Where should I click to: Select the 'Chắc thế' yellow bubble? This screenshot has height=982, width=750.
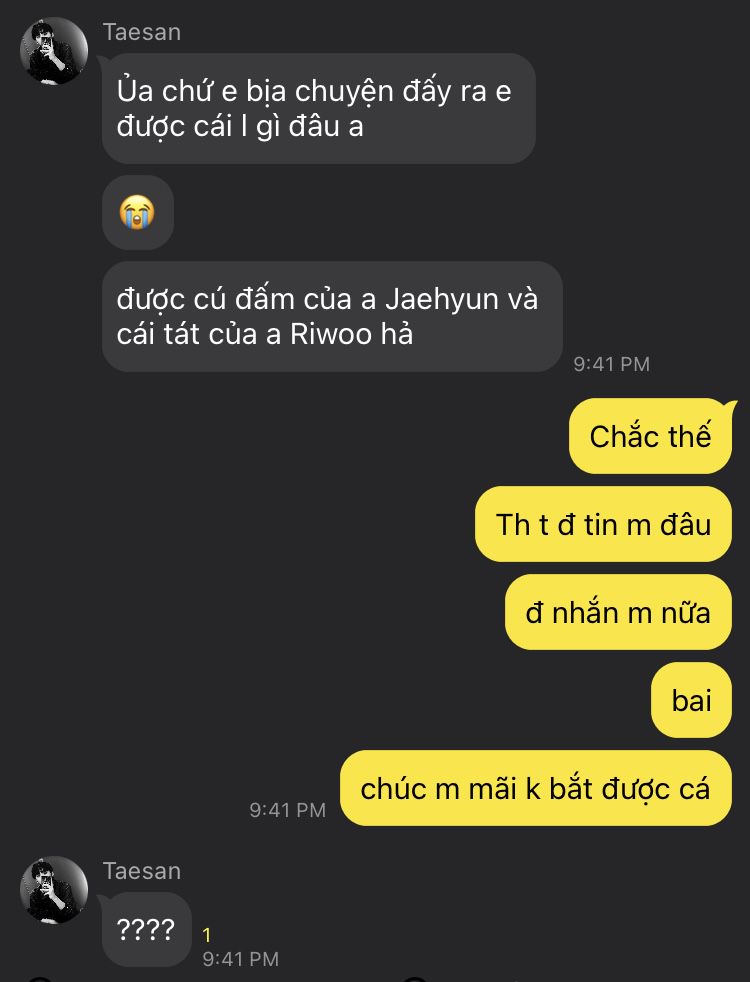click(x=650, y=436)
